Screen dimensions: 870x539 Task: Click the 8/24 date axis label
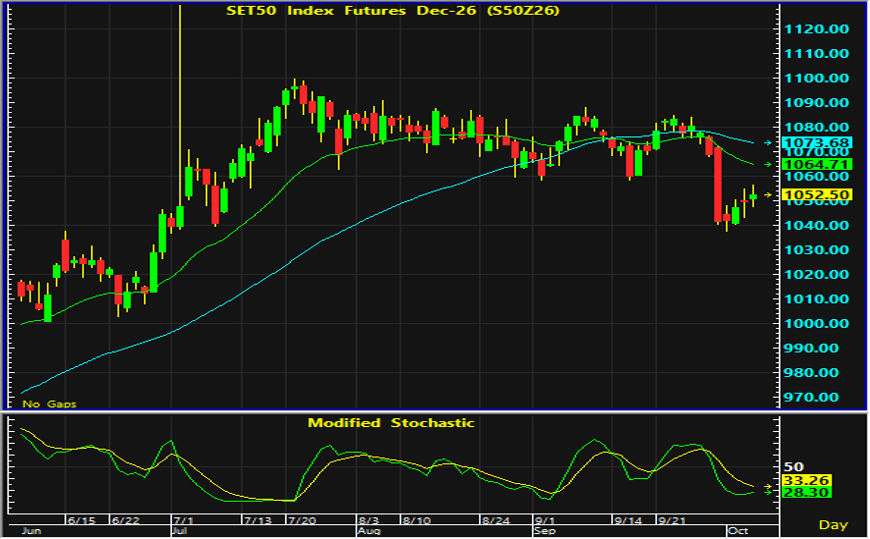click(496, 521)
